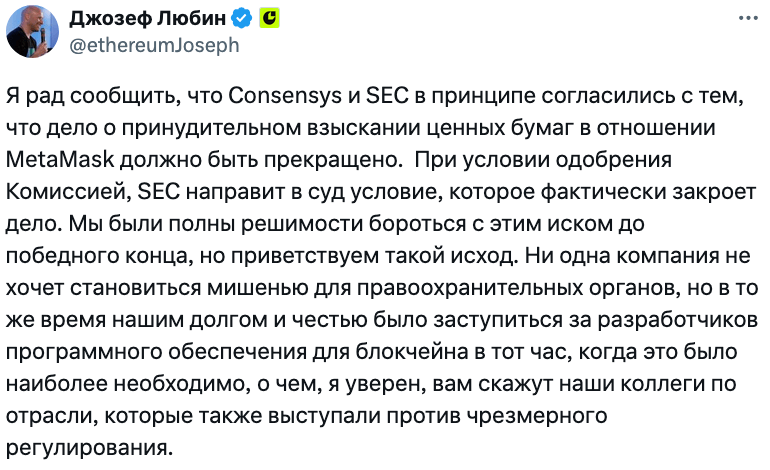Click the word Consensys in the tweet
This screenshot has width=770, height=470.
tap(285, 96)
